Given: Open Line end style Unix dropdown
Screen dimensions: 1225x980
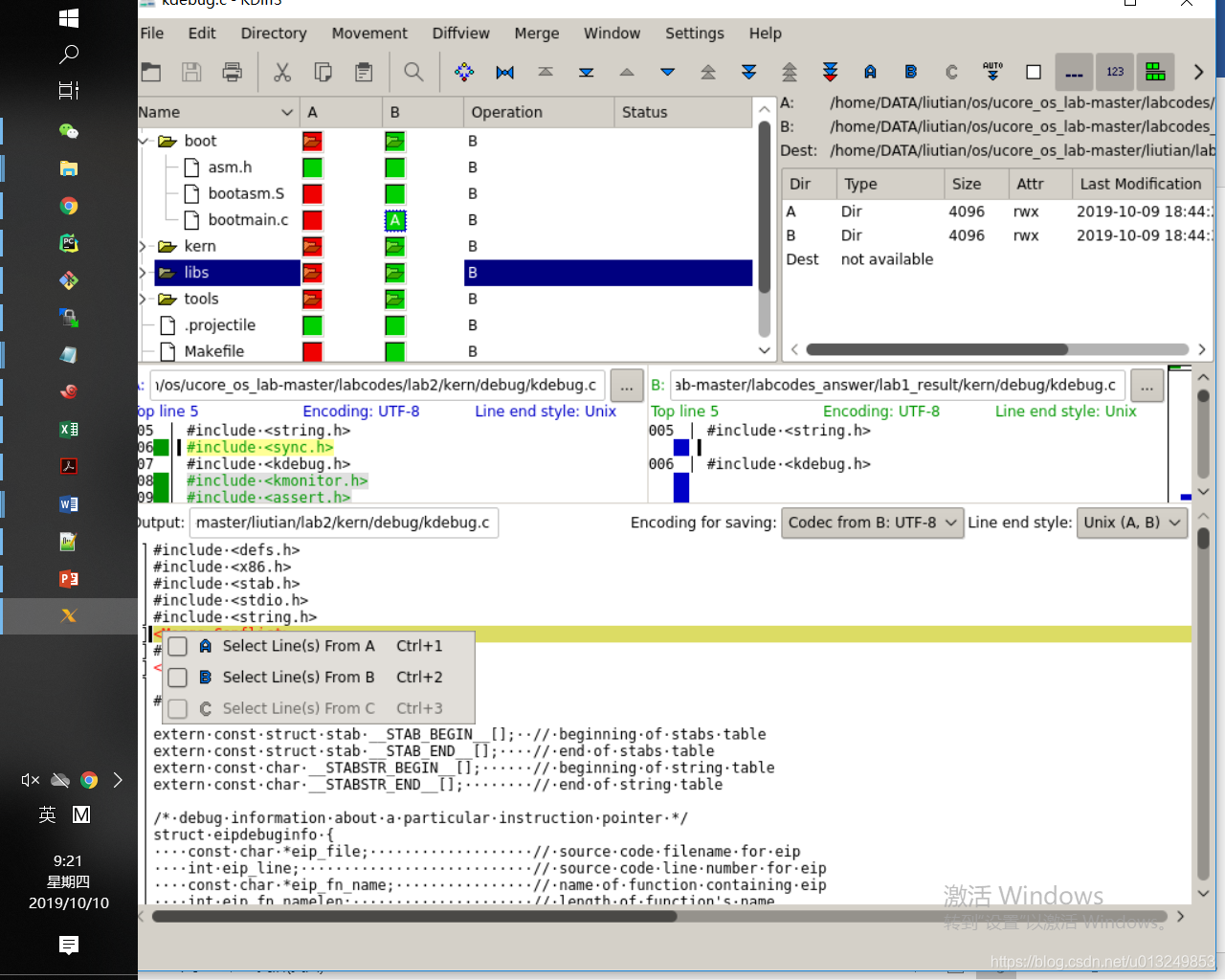Looking at the screenshot, I should coord(1132,523).
